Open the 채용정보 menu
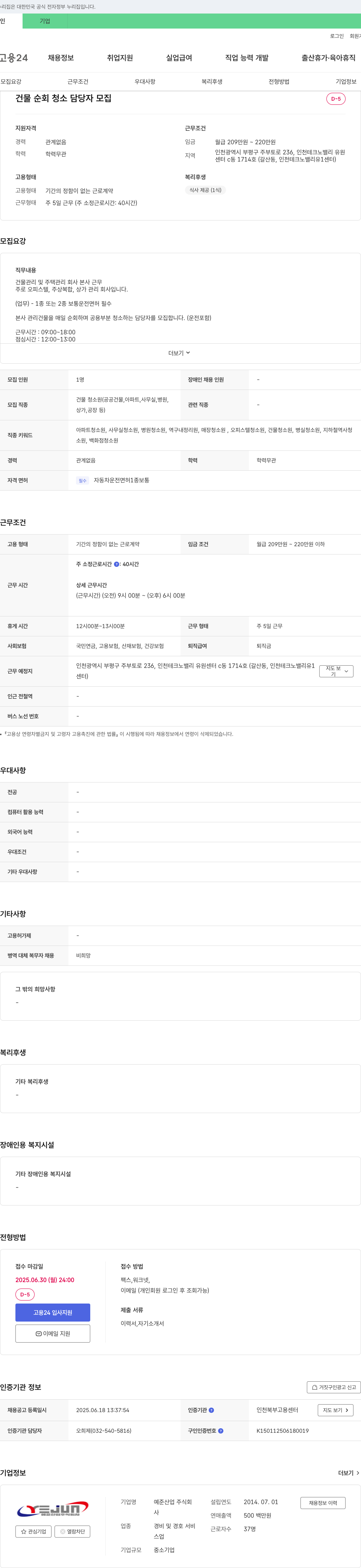 [x=61, y=58]
